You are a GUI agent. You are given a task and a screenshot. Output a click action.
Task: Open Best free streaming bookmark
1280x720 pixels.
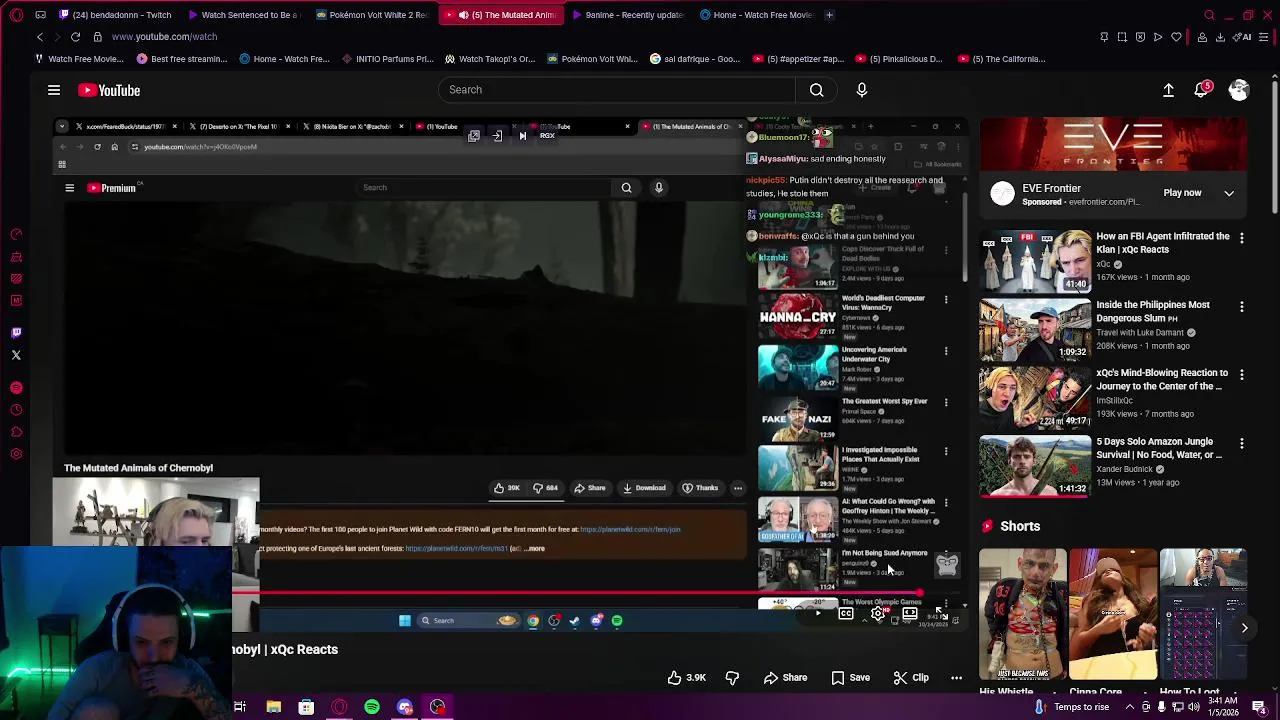pyautogui.click(x=181, y=59)
